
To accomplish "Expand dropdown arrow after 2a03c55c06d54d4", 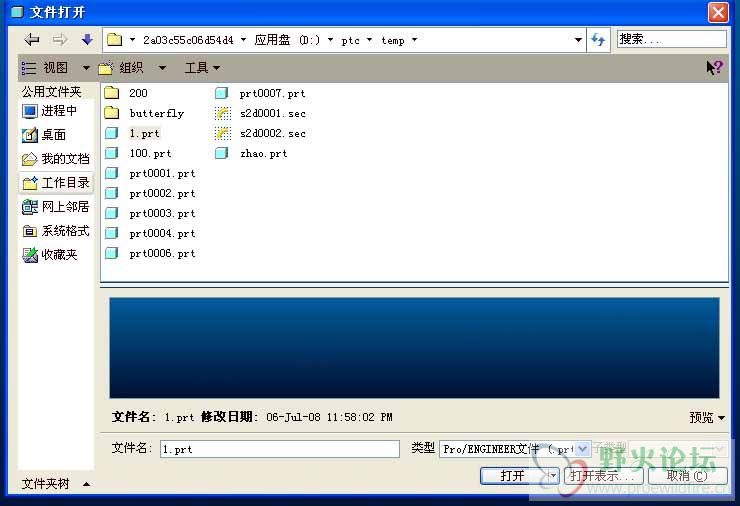I will (243, 40).
